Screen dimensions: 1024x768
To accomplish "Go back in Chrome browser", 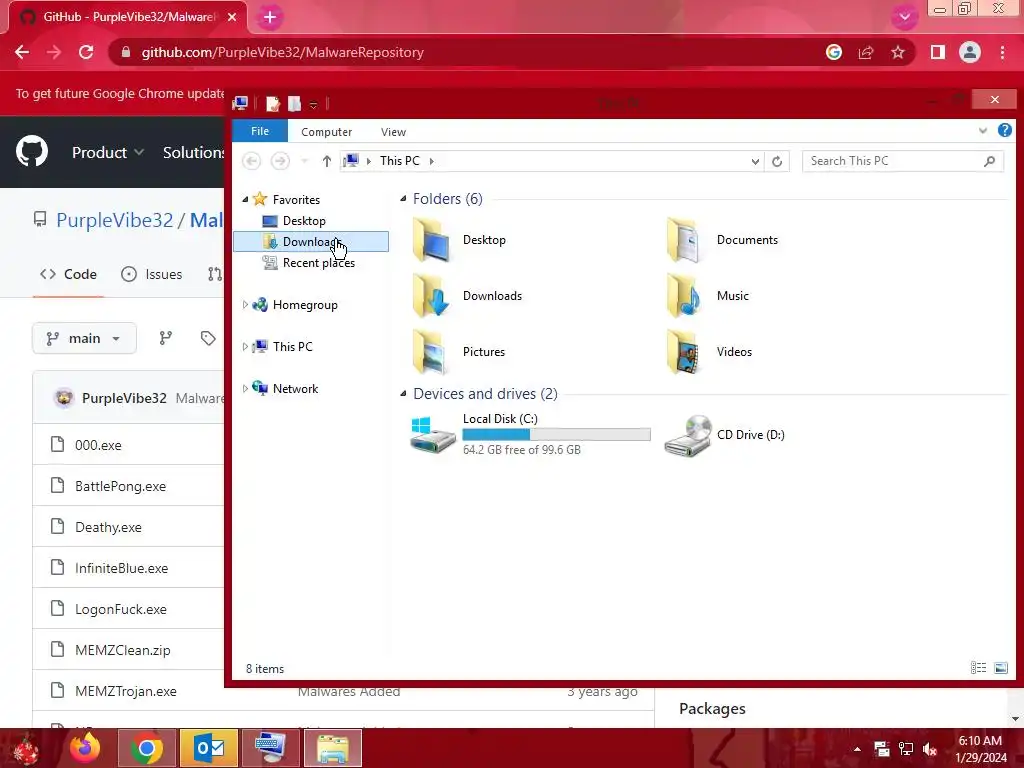I will click(x=22, y=52).
